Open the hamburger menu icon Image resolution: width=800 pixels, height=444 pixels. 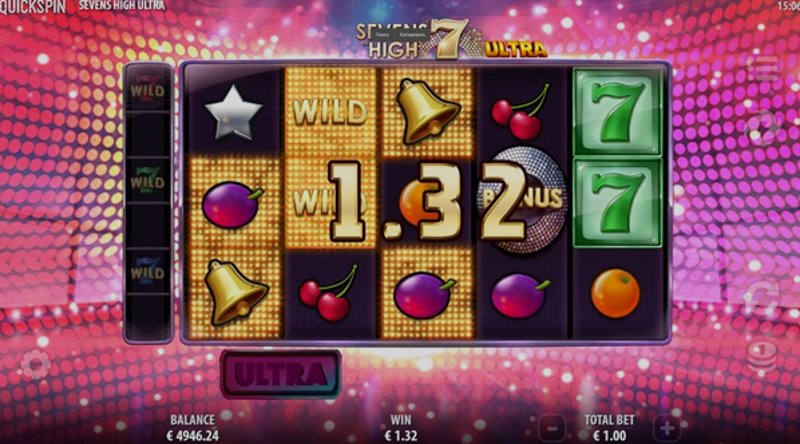764,67
